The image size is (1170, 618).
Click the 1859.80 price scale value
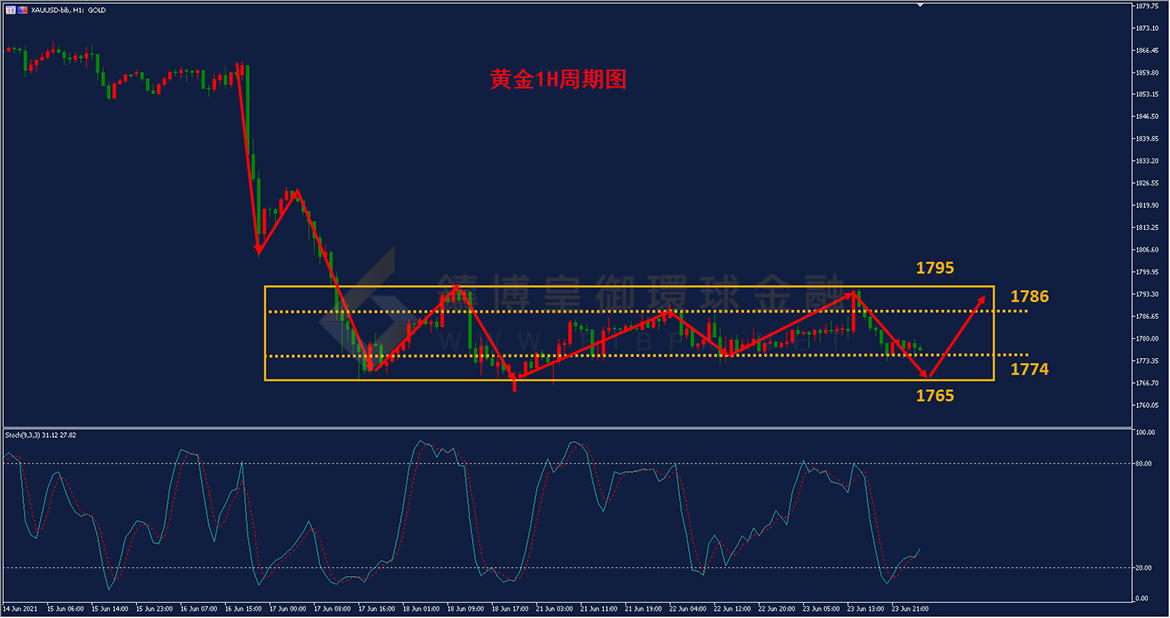(1147, 72)
